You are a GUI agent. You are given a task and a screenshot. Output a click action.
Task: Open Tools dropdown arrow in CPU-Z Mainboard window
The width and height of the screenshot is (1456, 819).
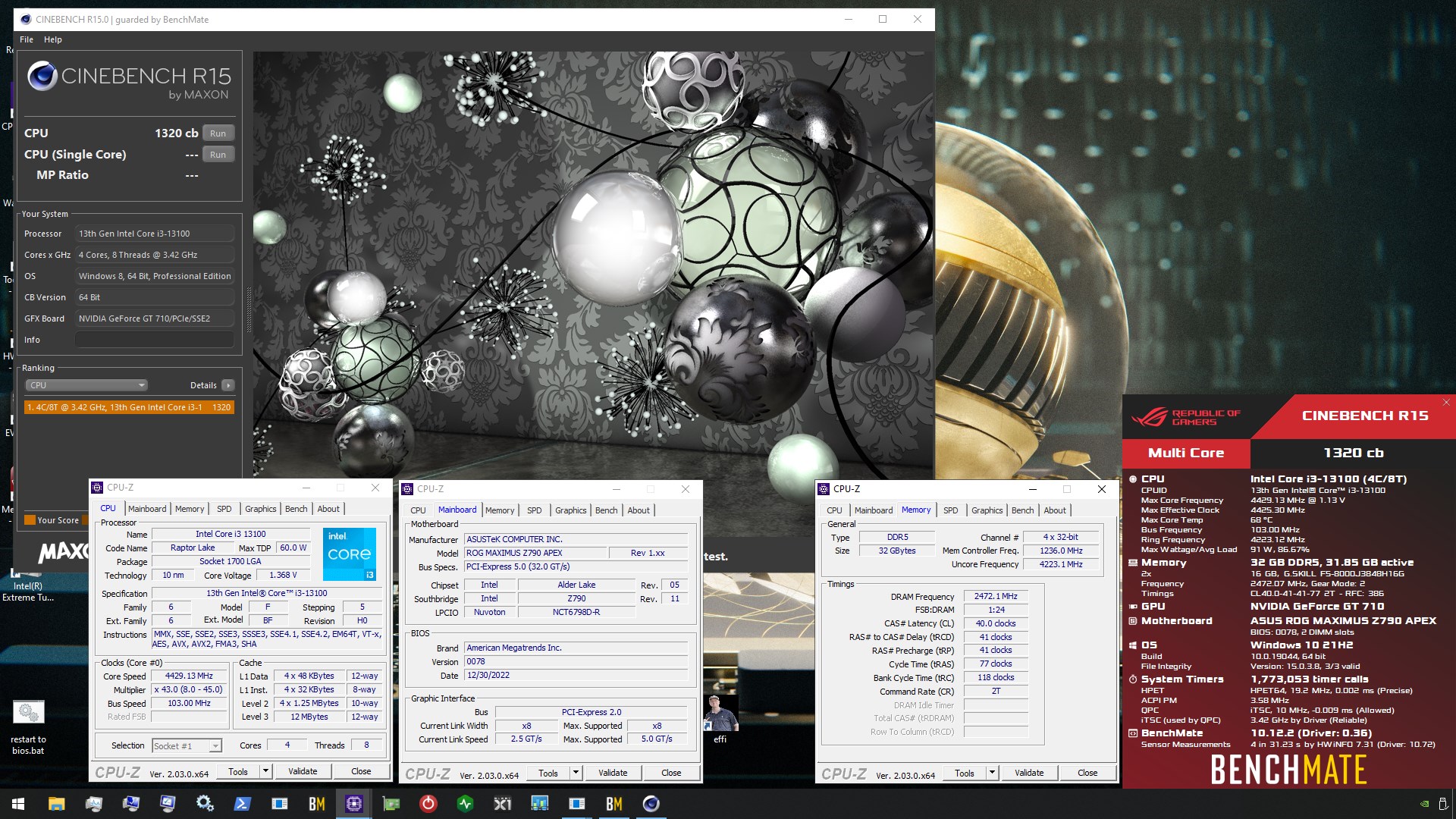point(576,773)
